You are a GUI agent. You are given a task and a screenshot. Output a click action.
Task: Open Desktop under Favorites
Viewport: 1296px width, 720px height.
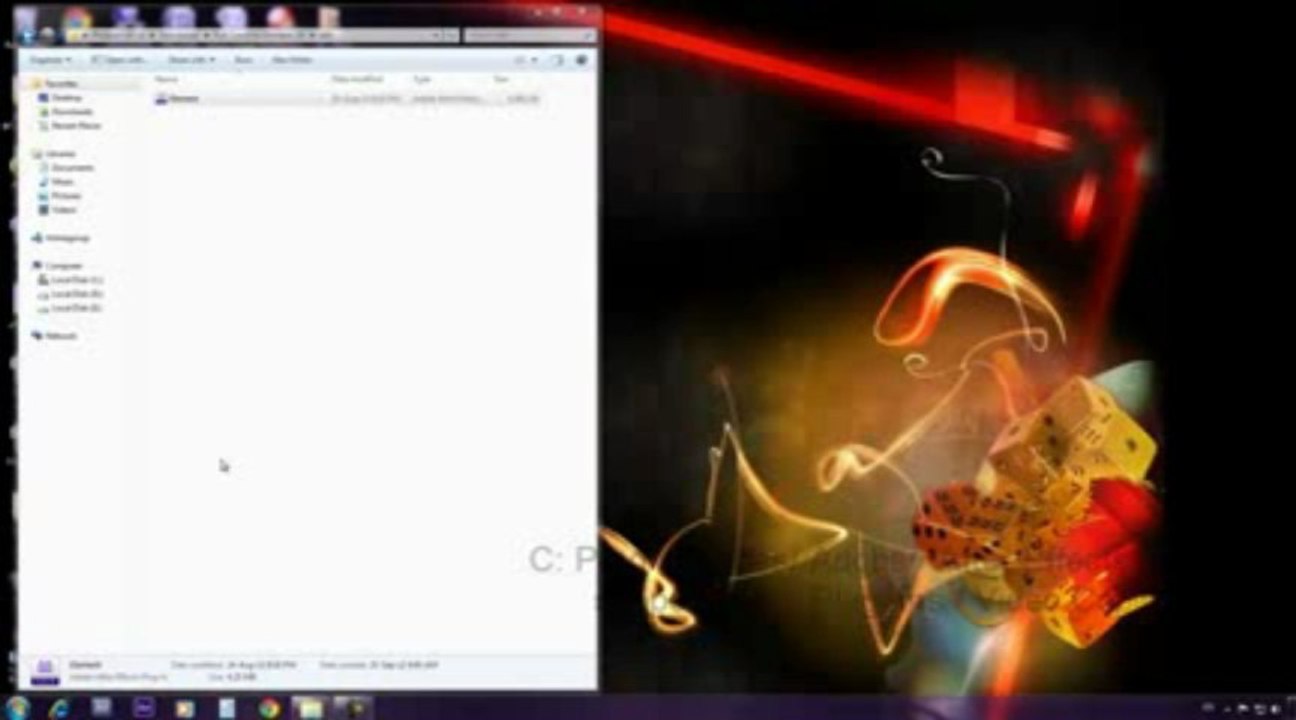coord(66,98)
